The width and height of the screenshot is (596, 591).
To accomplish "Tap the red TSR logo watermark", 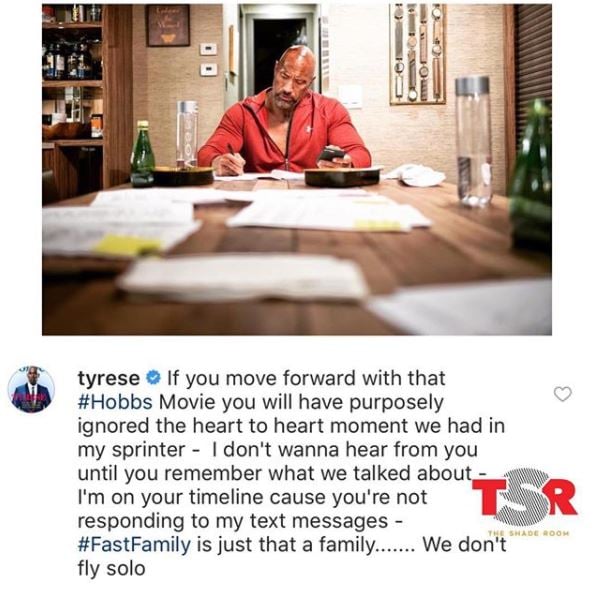I will (x=524, y=497).
